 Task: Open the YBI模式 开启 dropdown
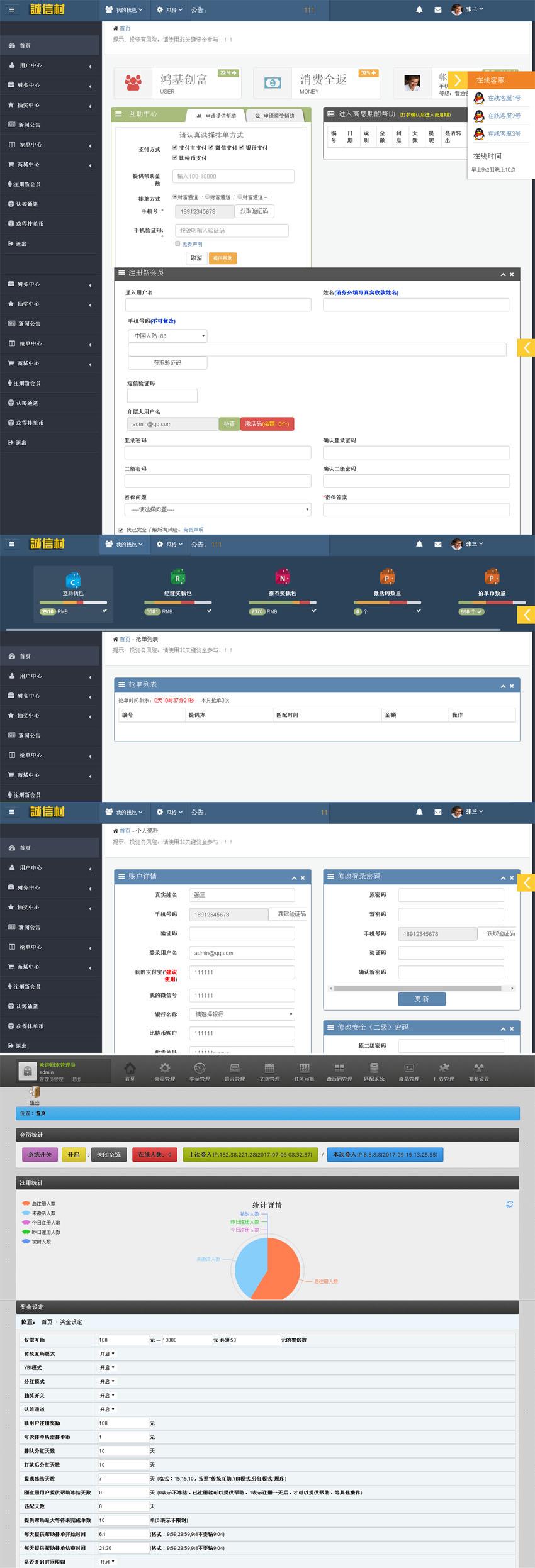point(107,1367)
